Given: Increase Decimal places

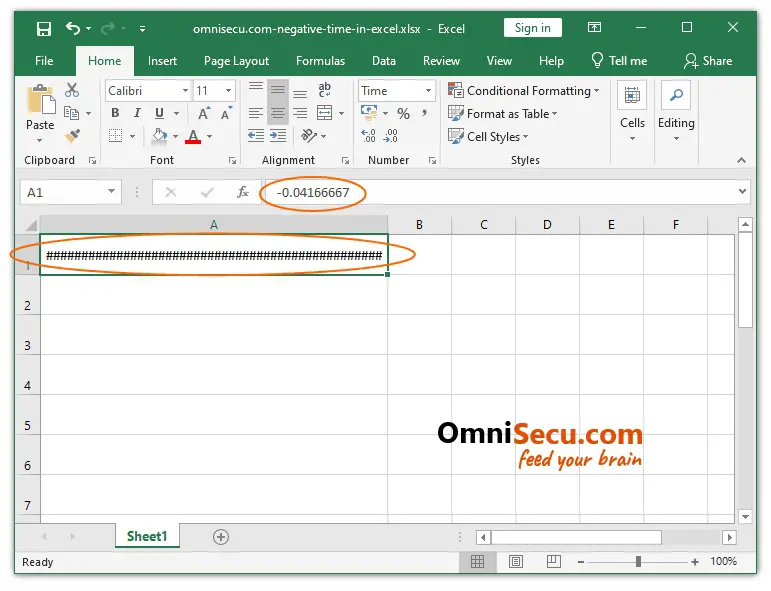Looking at the screenshot, I should 368,136.
